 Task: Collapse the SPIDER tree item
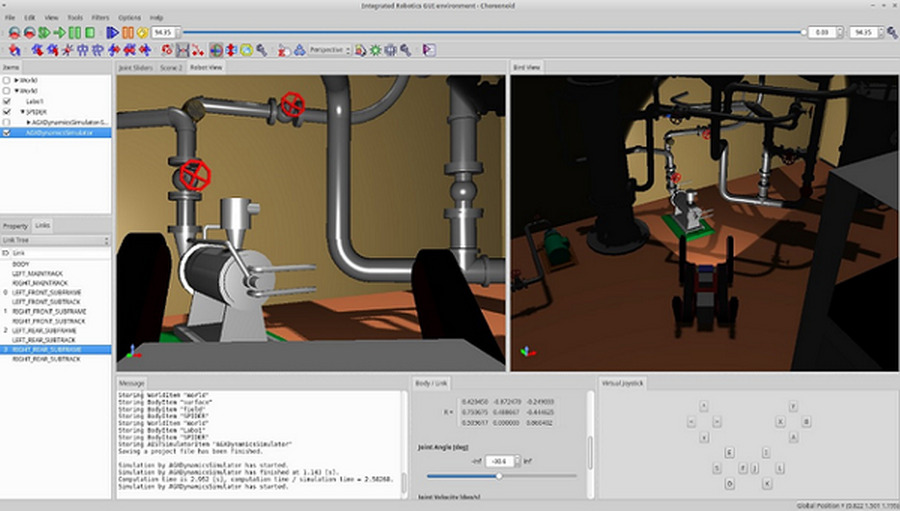[x=24, y=112]
